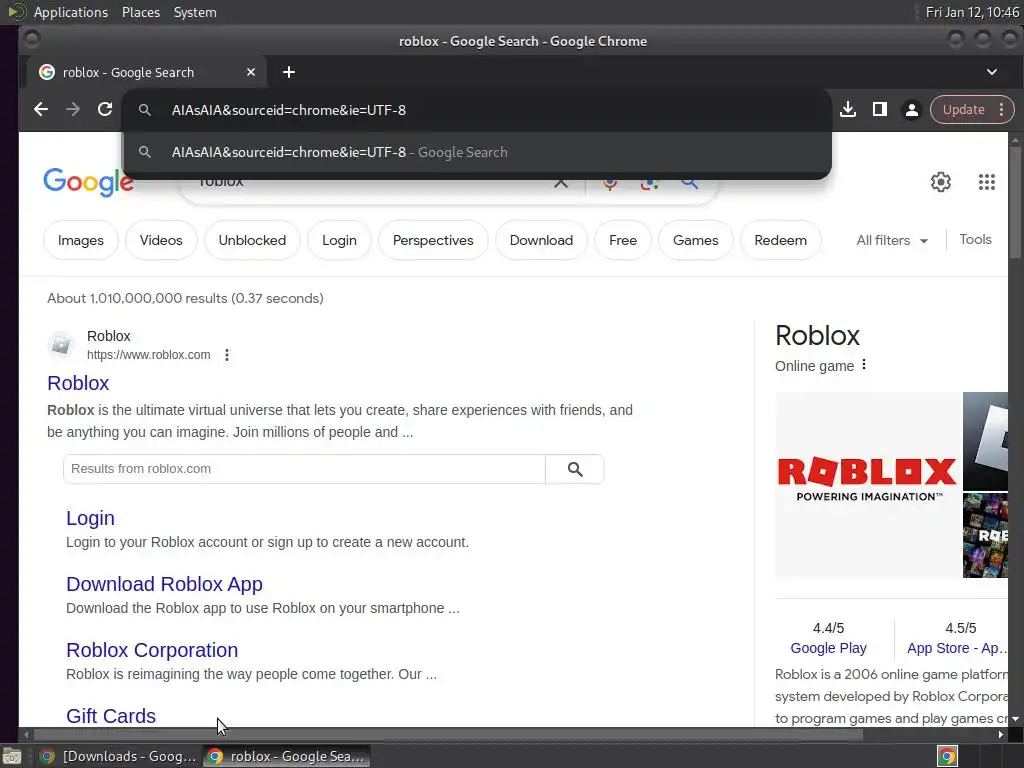Open the Google apps grid
1024x768 pixels.
987,182
